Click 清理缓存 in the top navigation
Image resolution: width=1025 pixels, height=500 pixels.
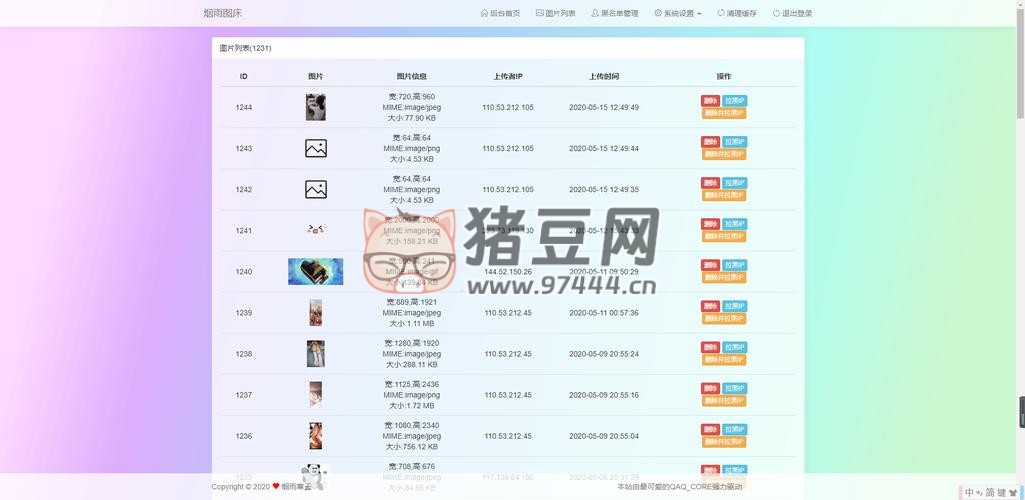tap(736, 13)
